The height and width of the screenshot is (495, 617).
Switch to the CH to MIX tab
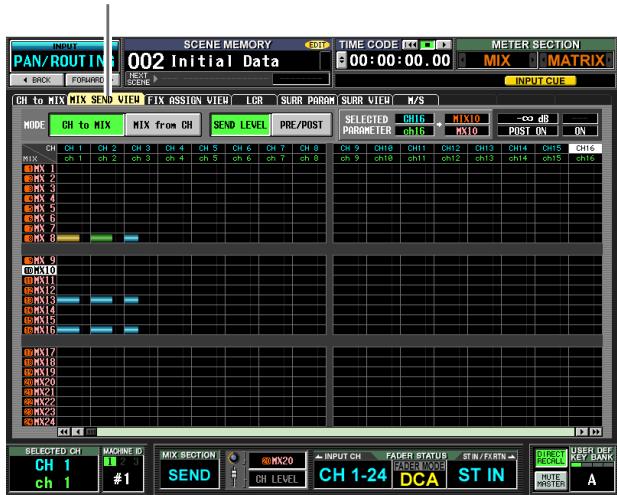tap(40, 100)
